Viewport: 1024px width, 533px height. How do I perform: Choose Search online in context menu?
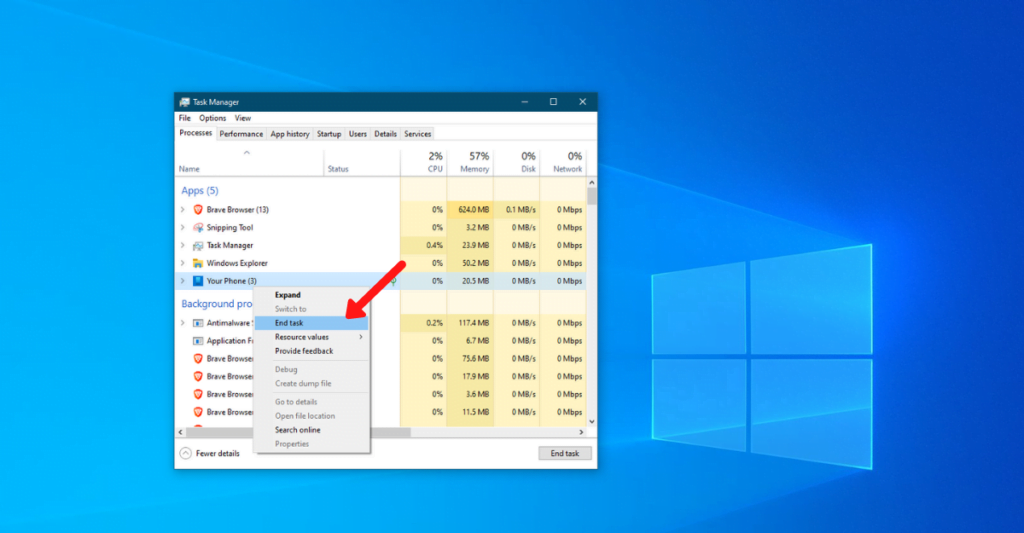pos(312,430)
